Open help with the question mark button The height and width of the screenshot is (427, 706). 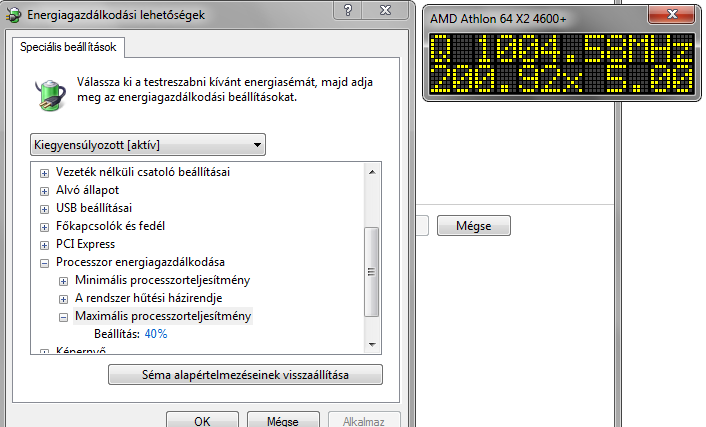pos(348,9)
